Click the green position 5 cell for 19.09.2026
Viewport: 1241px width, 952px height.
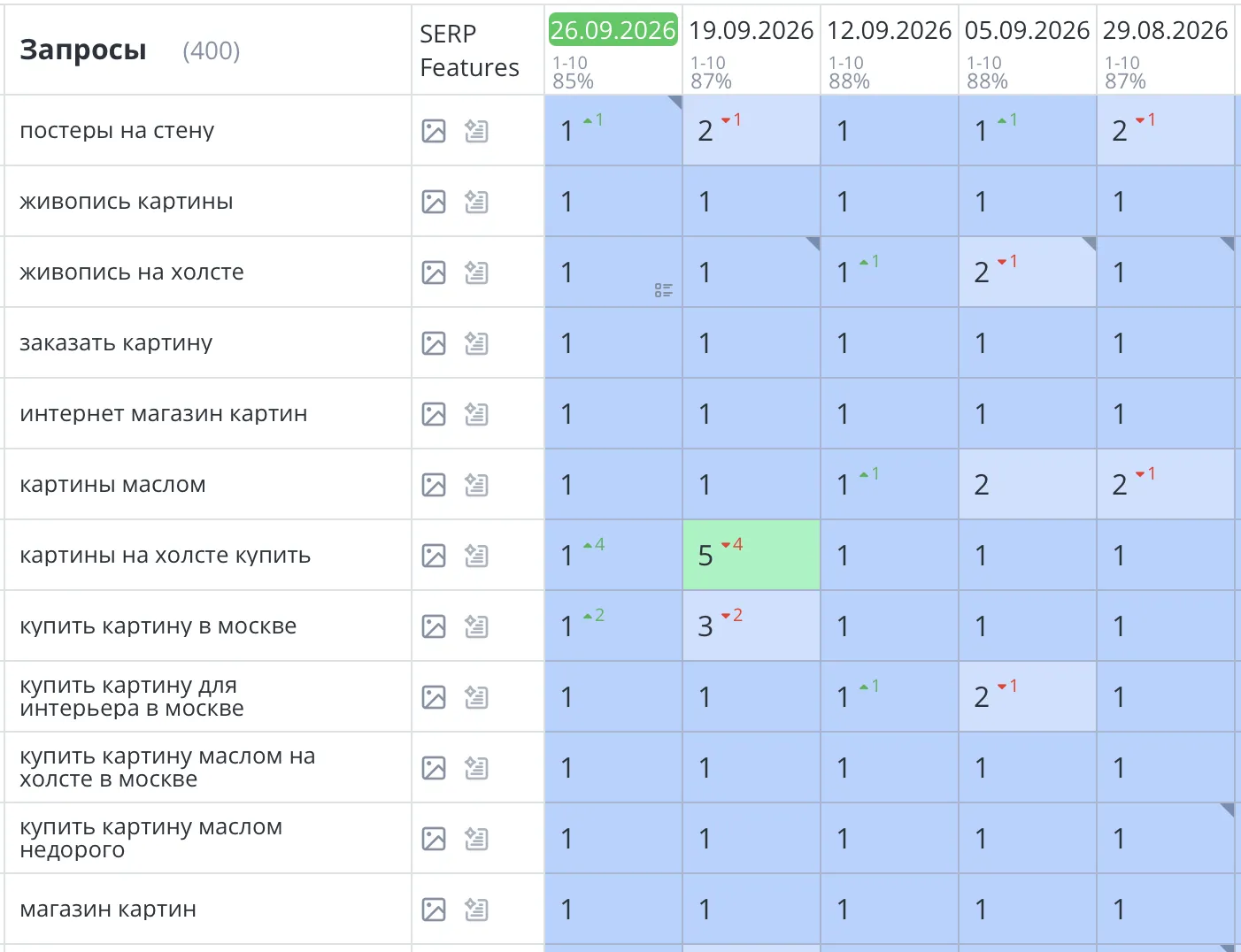coord(752,555)
